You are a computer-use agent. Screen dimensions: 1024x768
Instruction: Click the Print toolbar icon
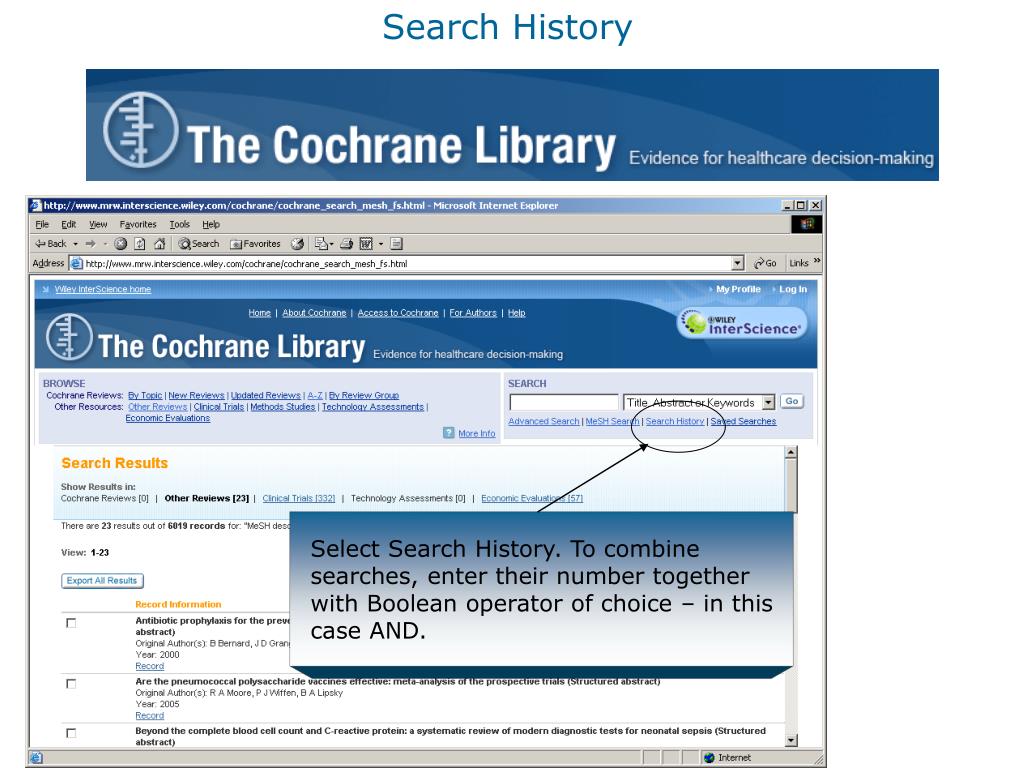[x=347, y=244]
